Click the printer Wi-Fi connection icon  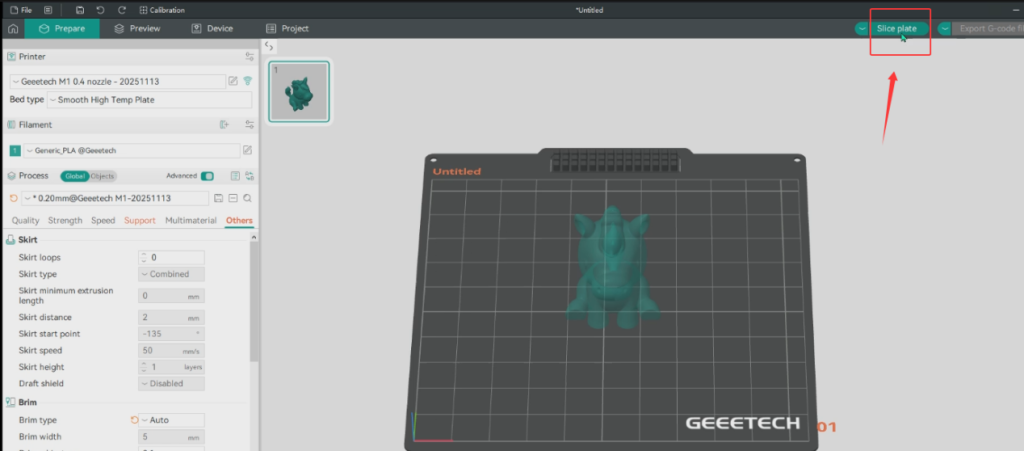pyautogui.click(x=248, y=81)
